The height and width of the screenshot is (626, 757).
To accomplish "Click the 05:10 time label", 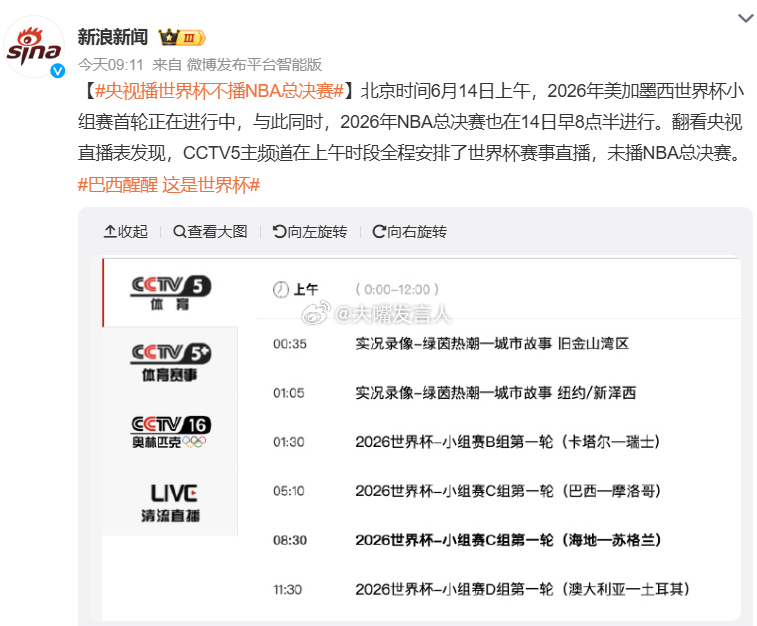I will coord(289,491).
